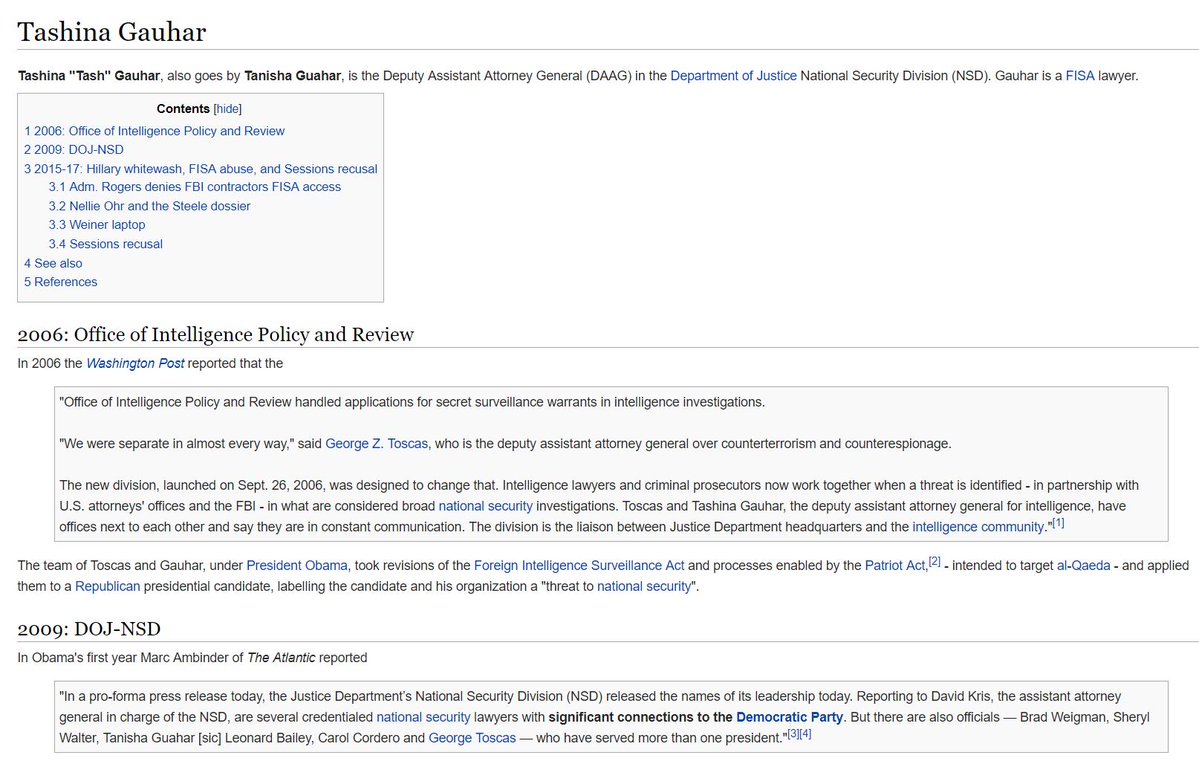Open Patriot Act link
This screenshot has height=761, width=1199.
point(895,566)
